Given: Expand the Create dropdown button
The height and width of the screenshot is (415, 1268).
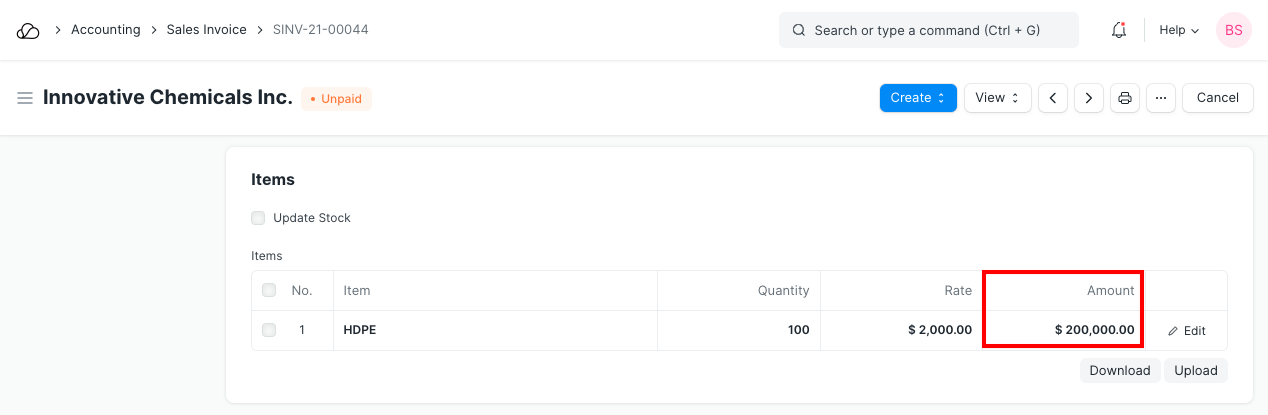Looking at the screenshot, I should coord(918,98).
